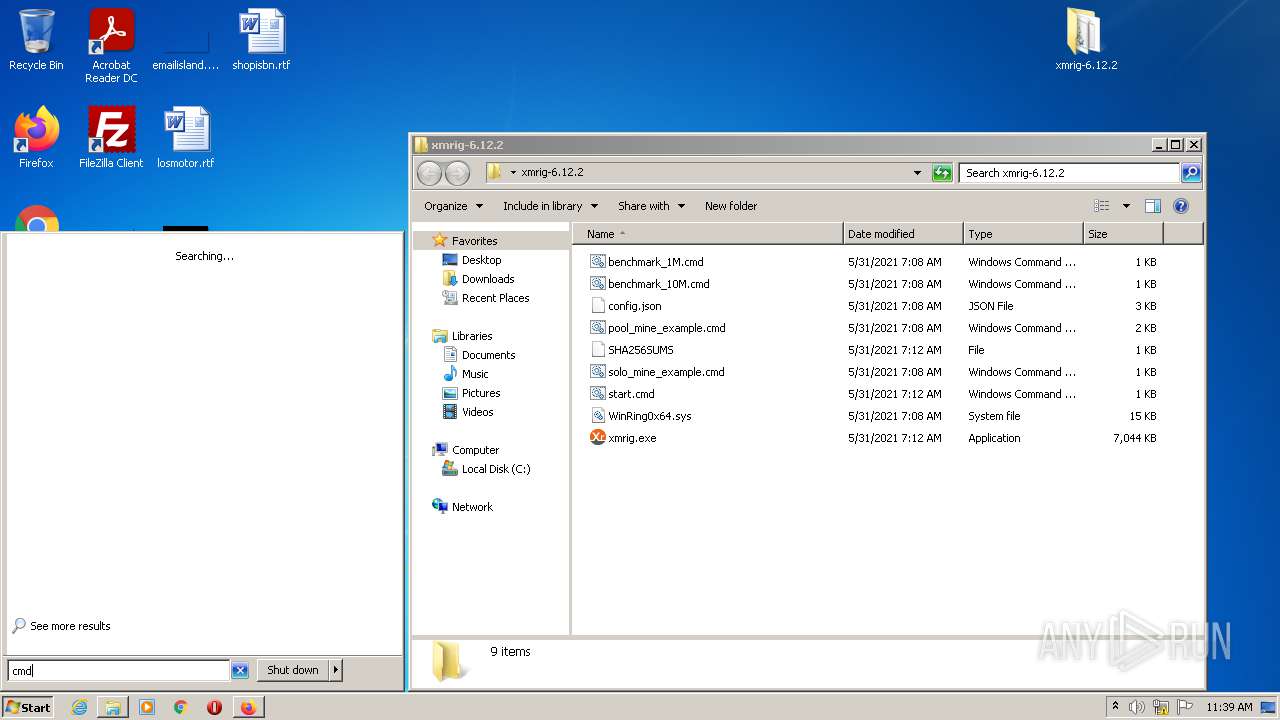The height and width of the screenshot is (720, 1280).
Task: Launch Firefox from the desktop
Action: coord(36,138)
